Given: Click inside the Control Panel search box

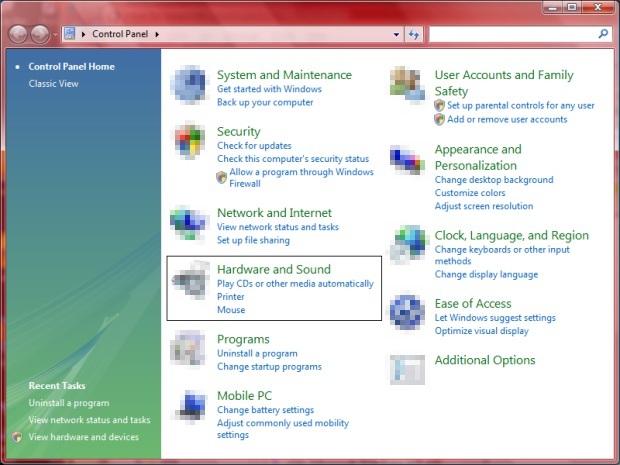Looking at the screenshot, I should tap(512, 34).
